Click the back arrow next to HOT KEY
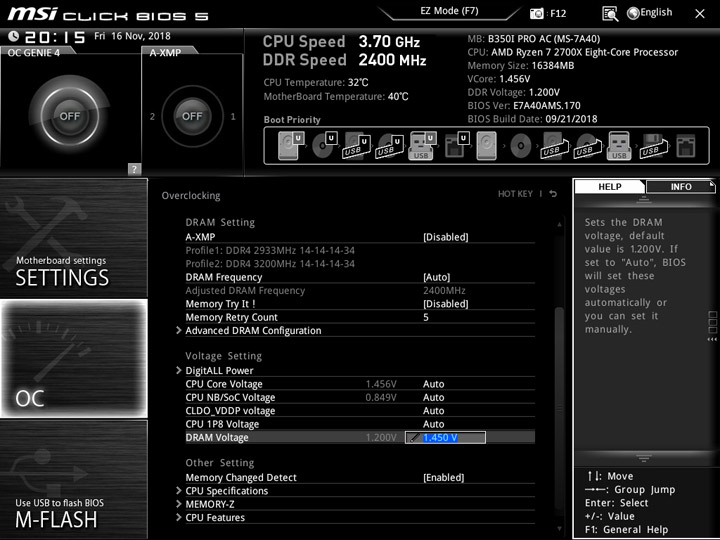The width and height of the screenshot is (720, 540). pyautogui.click(x=553, y=194)
